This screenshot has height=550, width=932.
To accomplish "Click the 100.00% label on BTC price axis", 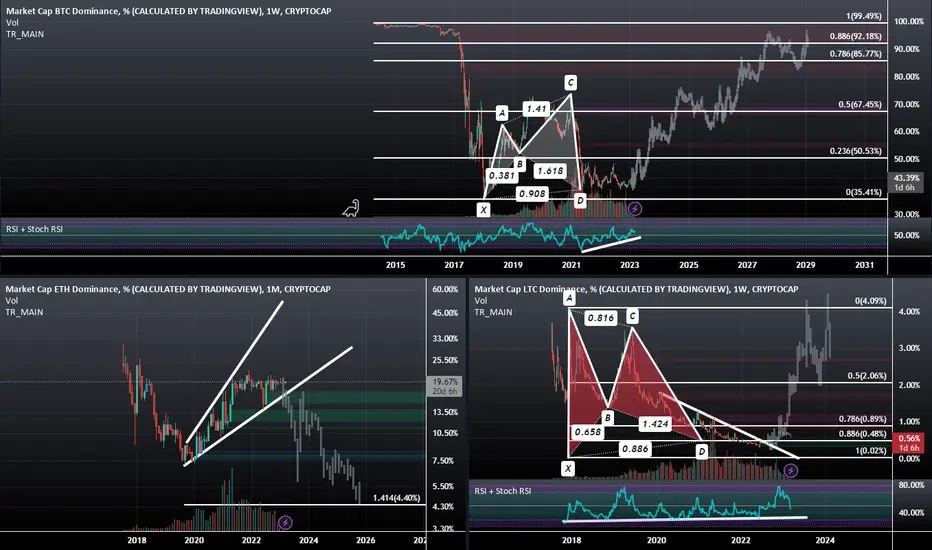I will click(909, 21).
